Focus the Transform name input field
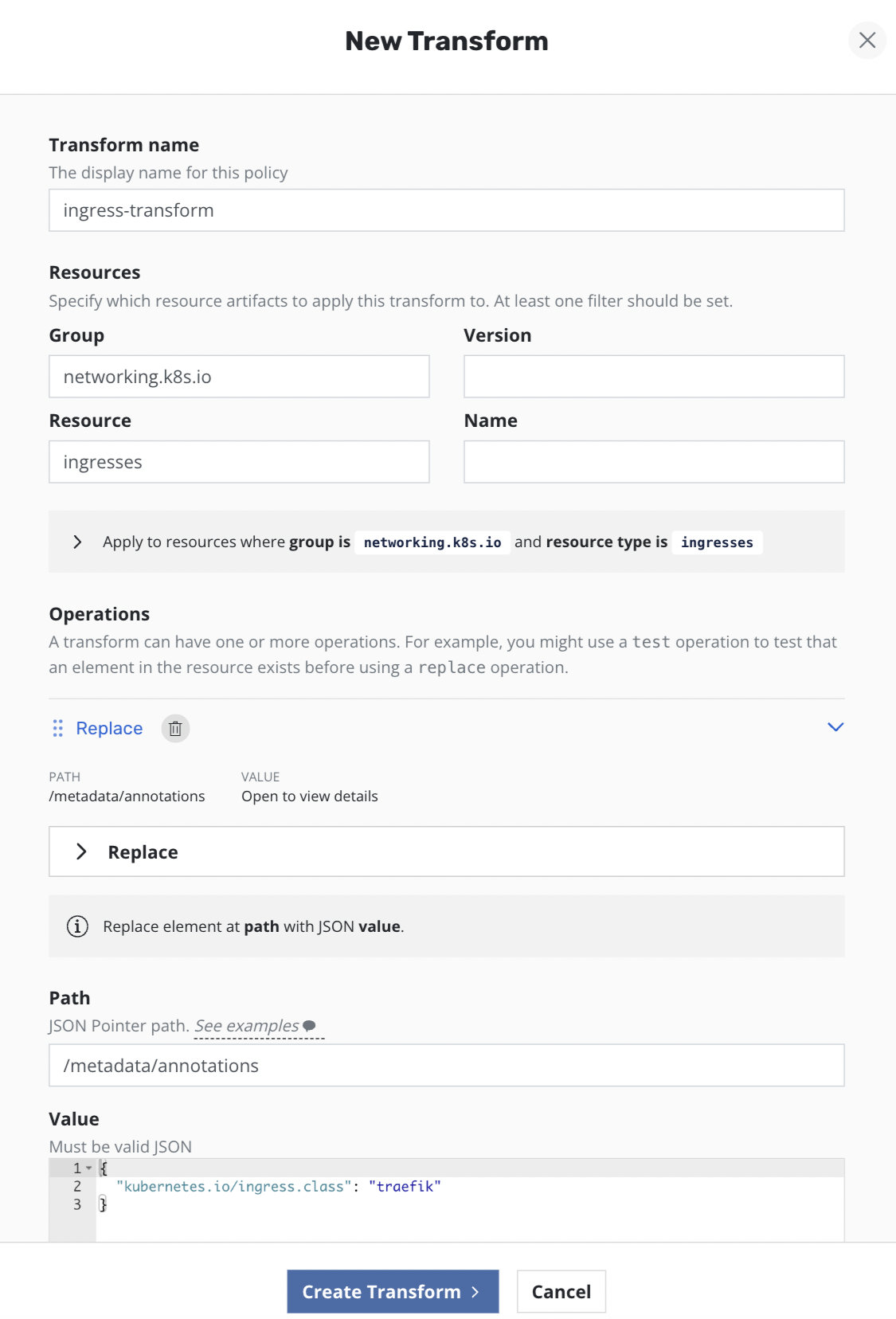Image resolution: width=896 pixels, height=1319 pixels. pos(446,210)
